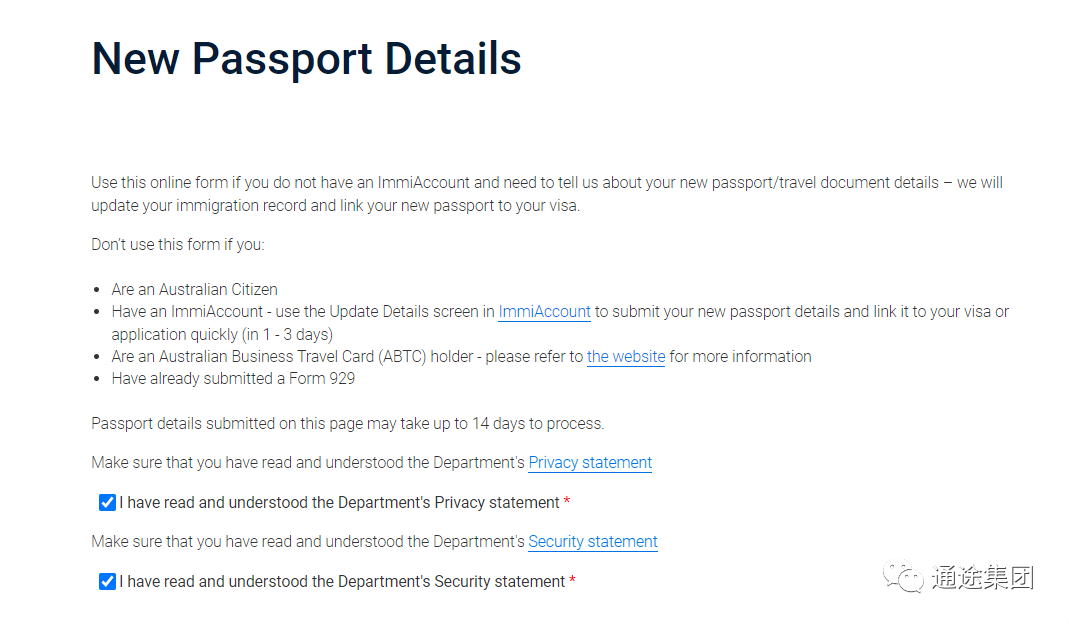The width and height of the screenshot is (1069, 624).
Task: Uncheck the Security statement checkbox
Action: pos(107,582)
